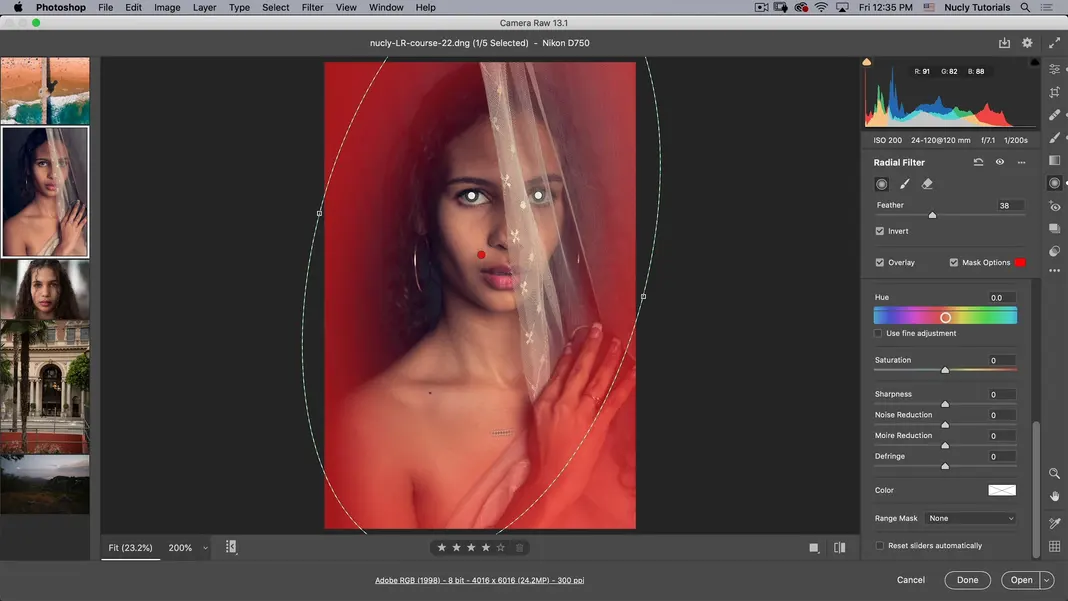This screenshot has height=601, width=1068.
Task: Enable Use fine adjustment checkbox
Action: (x=878, y=333)
